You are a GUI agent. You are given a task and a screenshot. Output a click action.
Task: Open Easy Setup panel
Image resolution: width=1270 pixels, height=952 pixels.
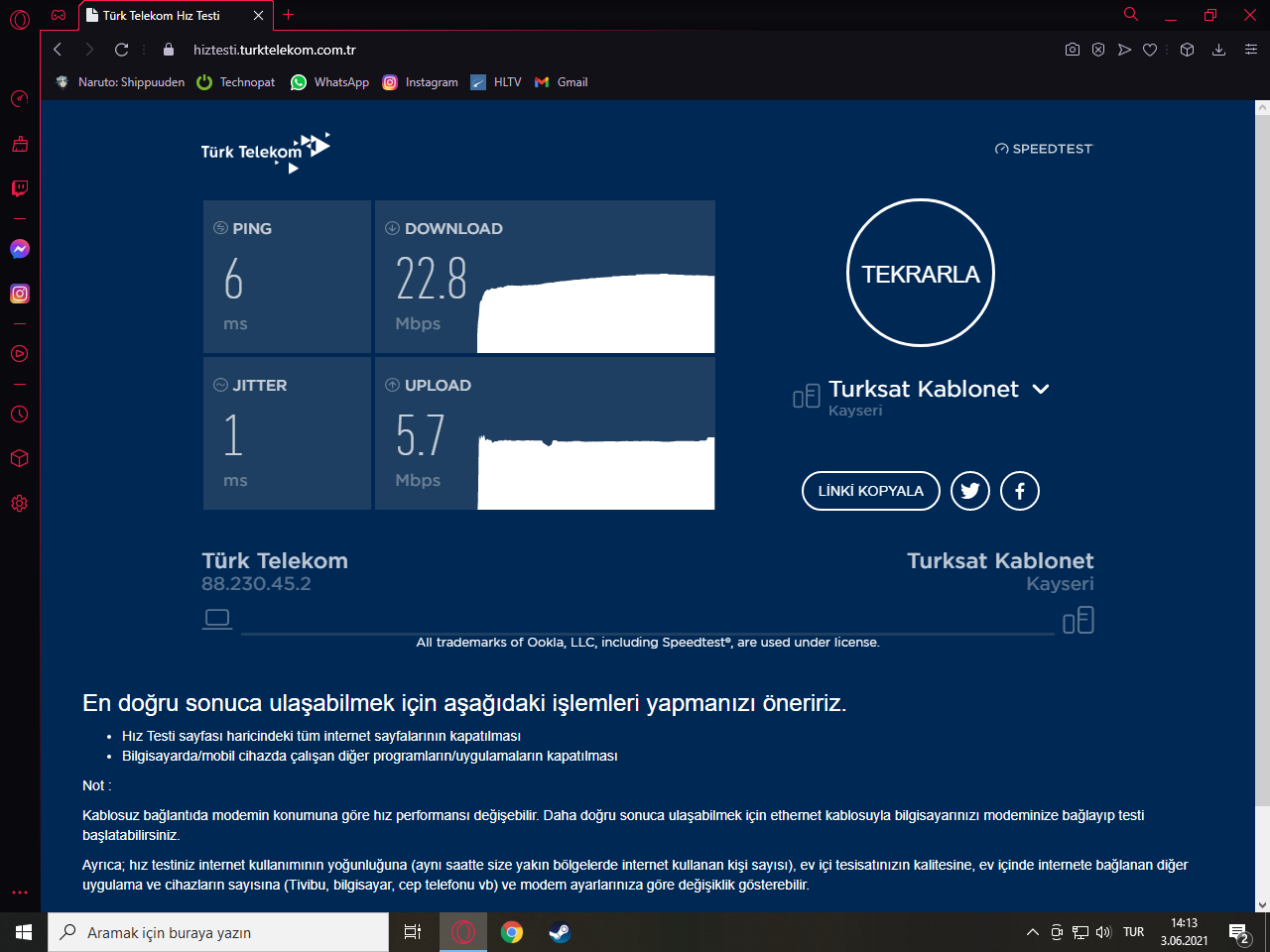(x=1250, y=50)
